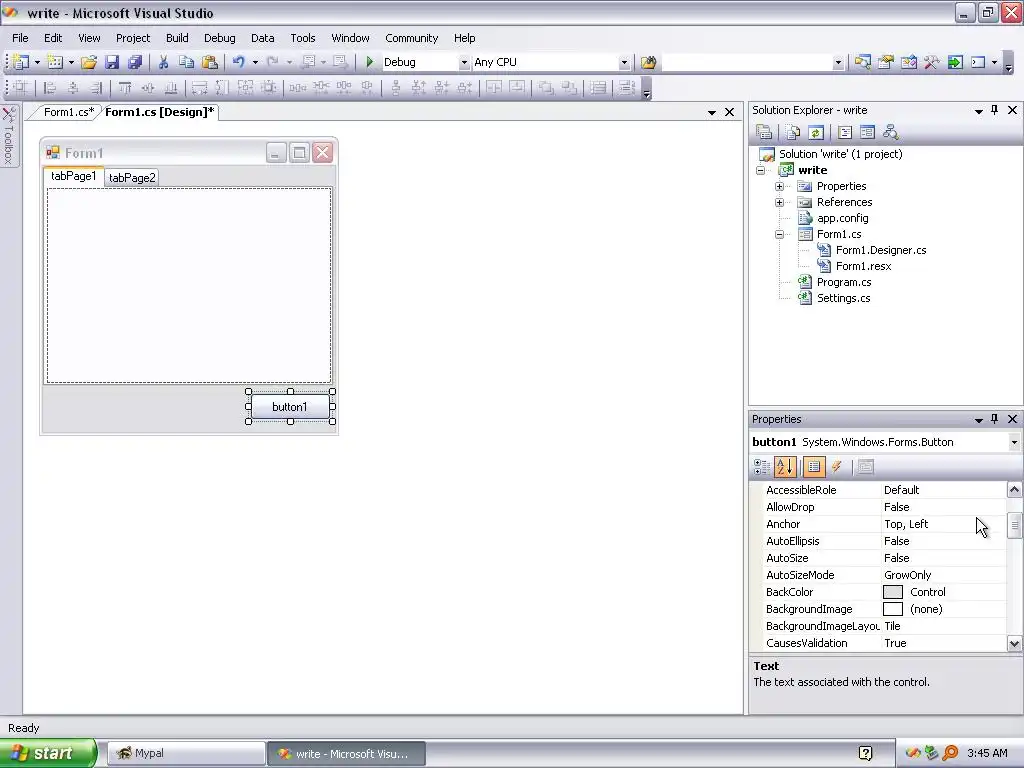Image resolution: width=1024 pixels, height=768 pixels.
Task: Open the Debug configuration dropdown
Action: coord(464,63)
